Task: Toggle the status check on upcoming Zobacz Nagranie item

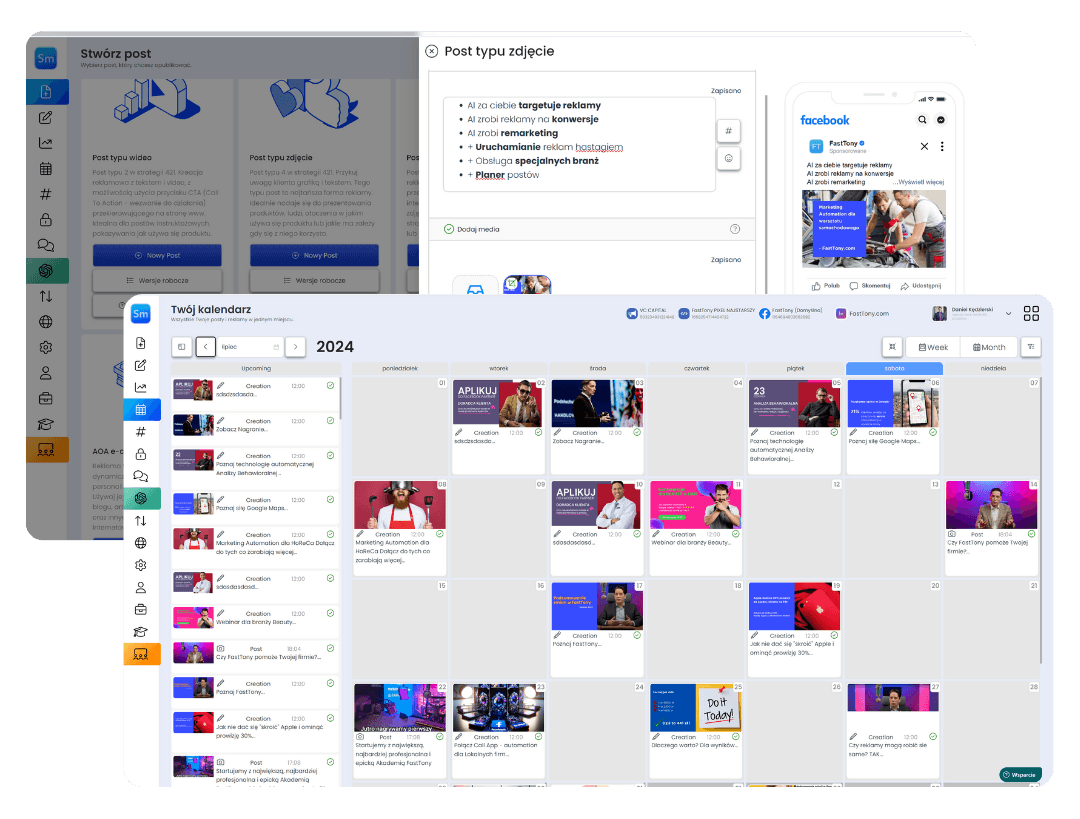Action: click(331, 420)
